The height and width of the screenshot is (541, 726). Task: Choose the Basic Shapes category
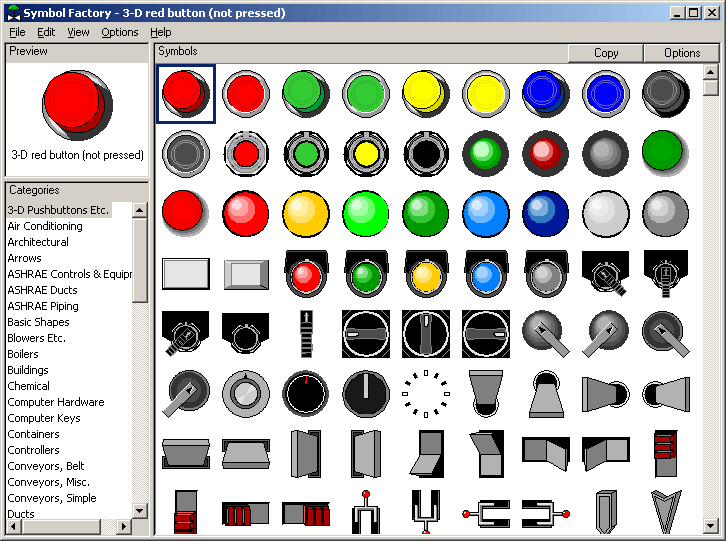(x=38, y=322)
